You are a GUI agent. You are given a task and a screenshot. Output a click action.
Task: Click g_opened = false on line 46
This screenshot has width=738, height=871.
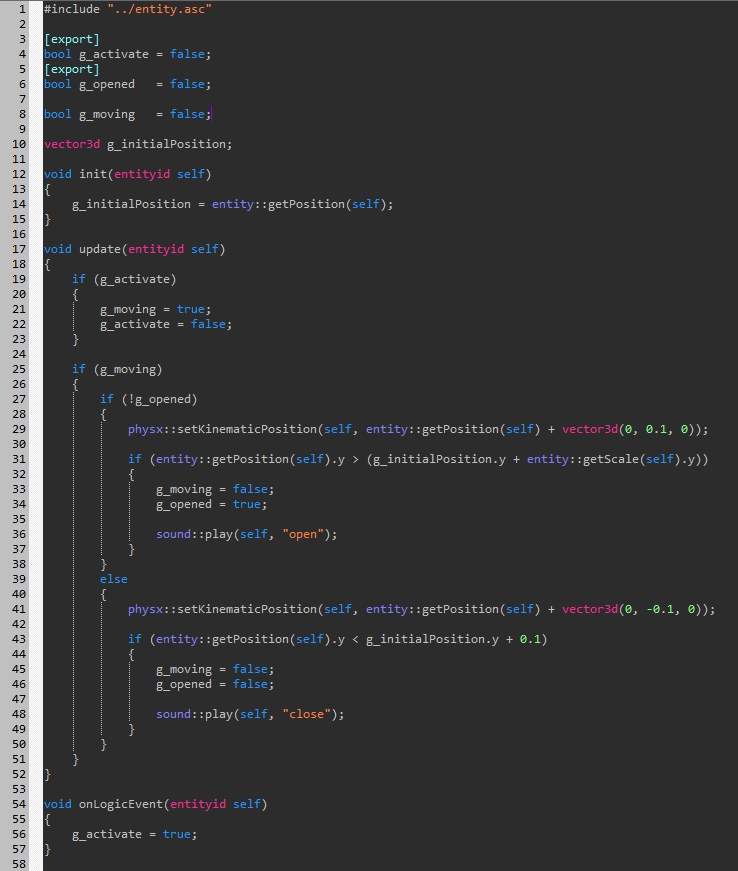tap(215, 684)
